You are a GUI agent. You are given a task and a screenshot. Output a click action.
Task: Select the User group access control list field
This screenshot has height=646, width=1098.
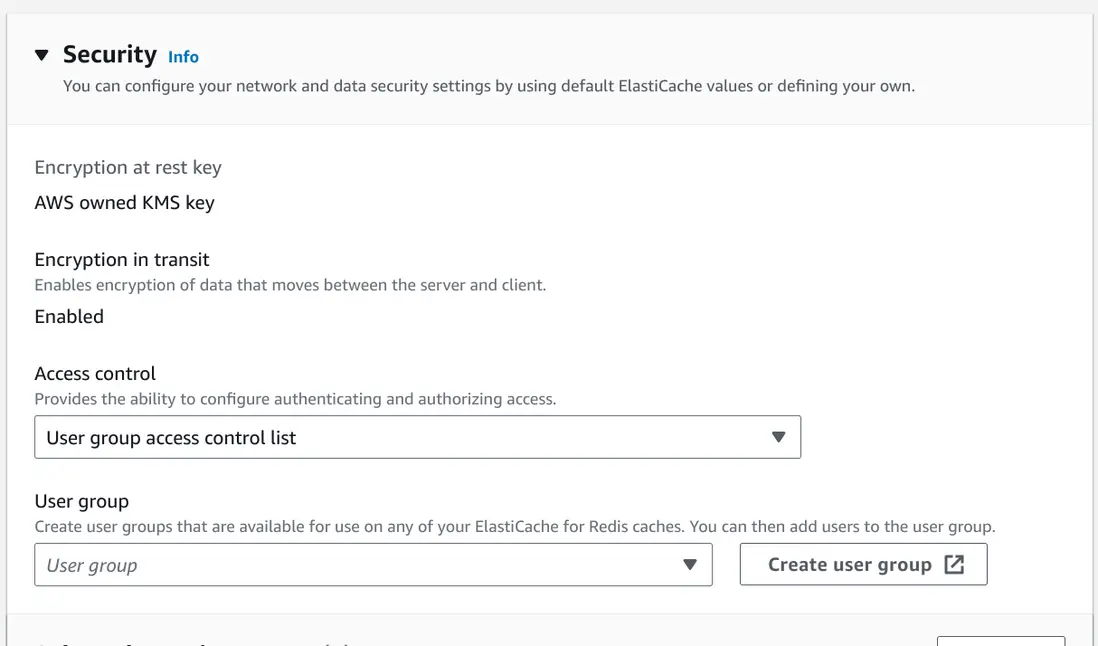click(x=400, y=437)
